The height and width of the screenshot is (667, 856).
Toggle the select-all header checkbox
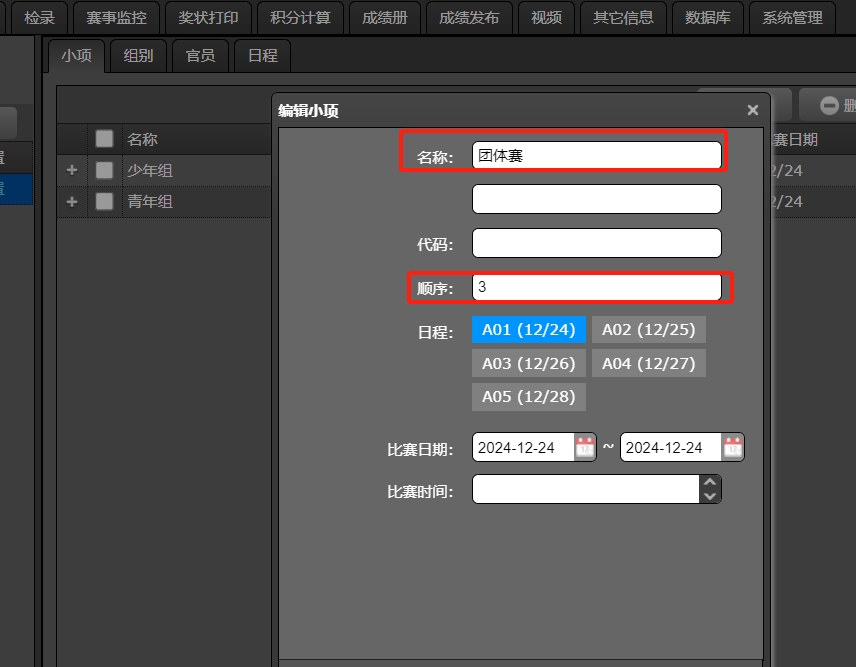coord(104,139)
